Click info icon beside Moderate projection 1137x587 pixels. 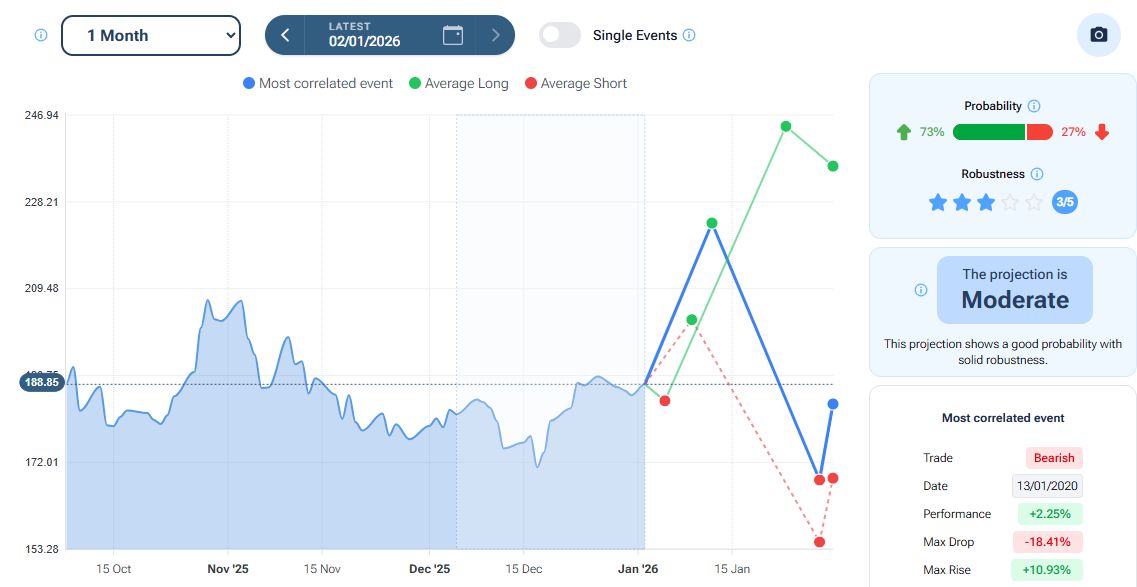coord(921,290)
